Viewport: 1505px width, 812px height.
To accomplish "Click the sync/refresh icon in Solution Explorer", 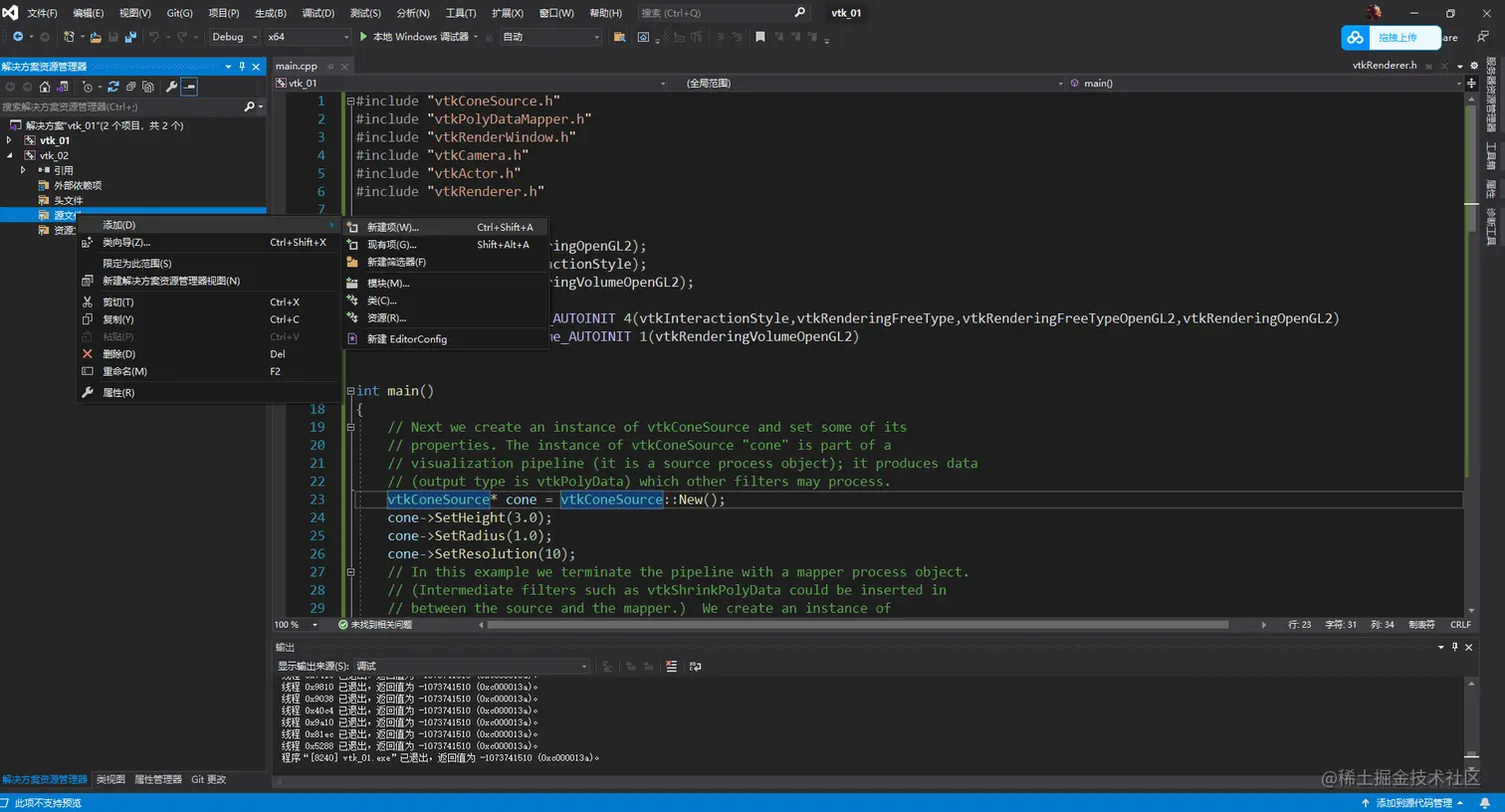I will 112,87.
